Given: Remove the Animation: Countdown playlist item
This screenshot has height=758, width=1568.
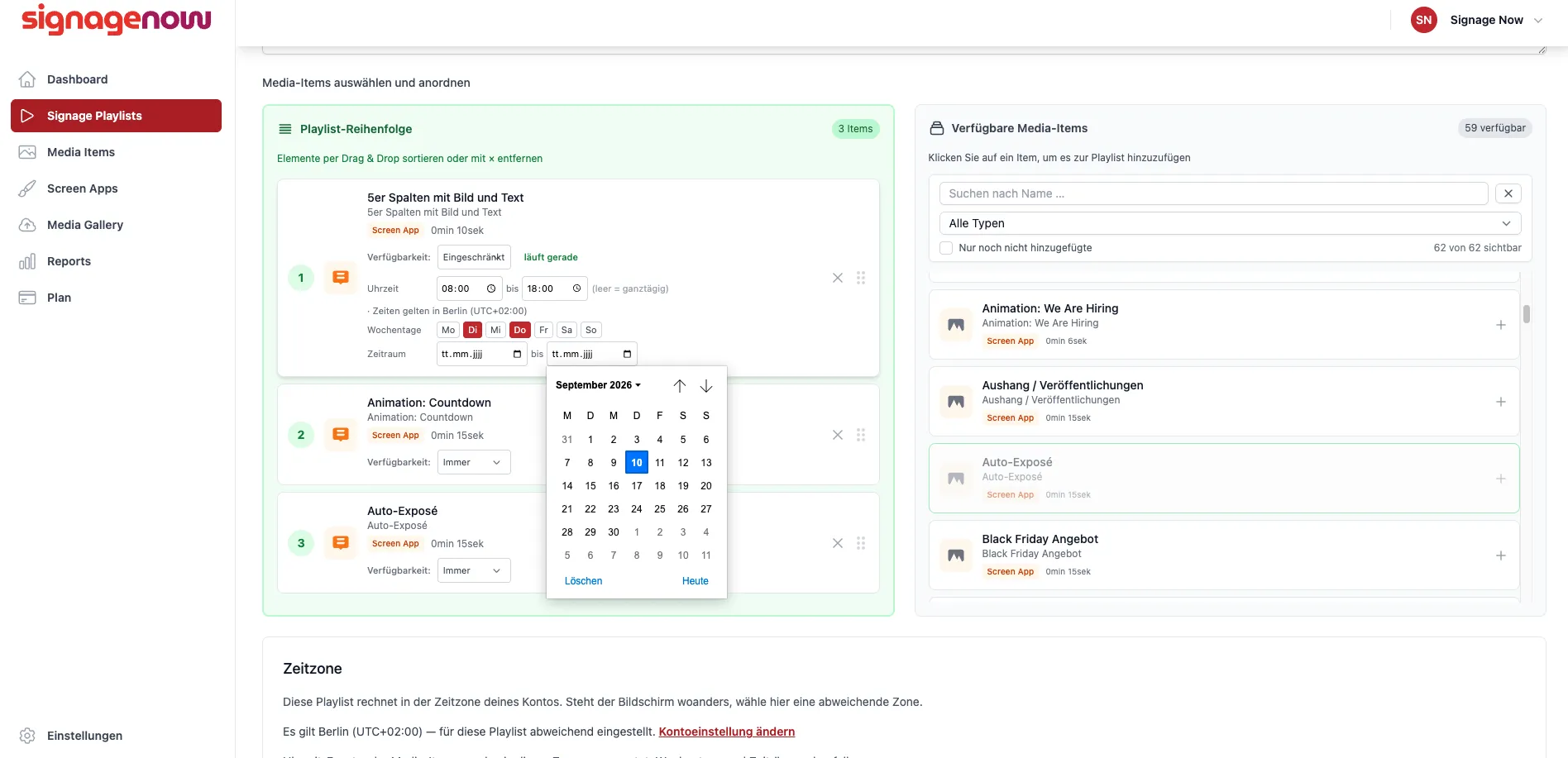Looking at the screenshot, I should click(838, 435).
